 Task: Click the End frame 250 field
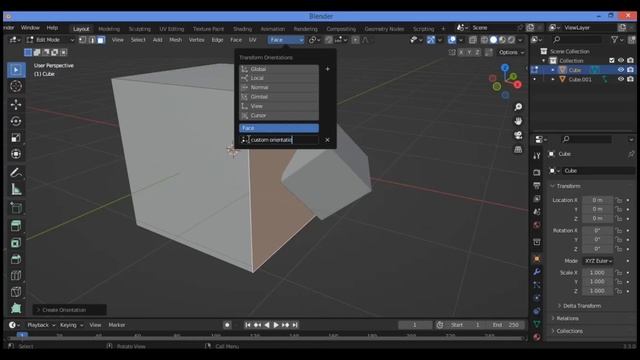coord(505,325)
